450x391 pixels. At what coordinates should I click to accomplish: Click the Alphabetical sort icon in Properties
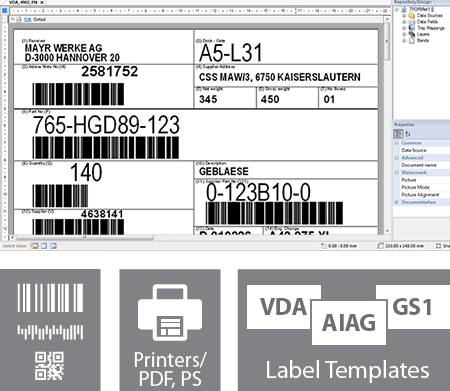click(x=408, y=134)
